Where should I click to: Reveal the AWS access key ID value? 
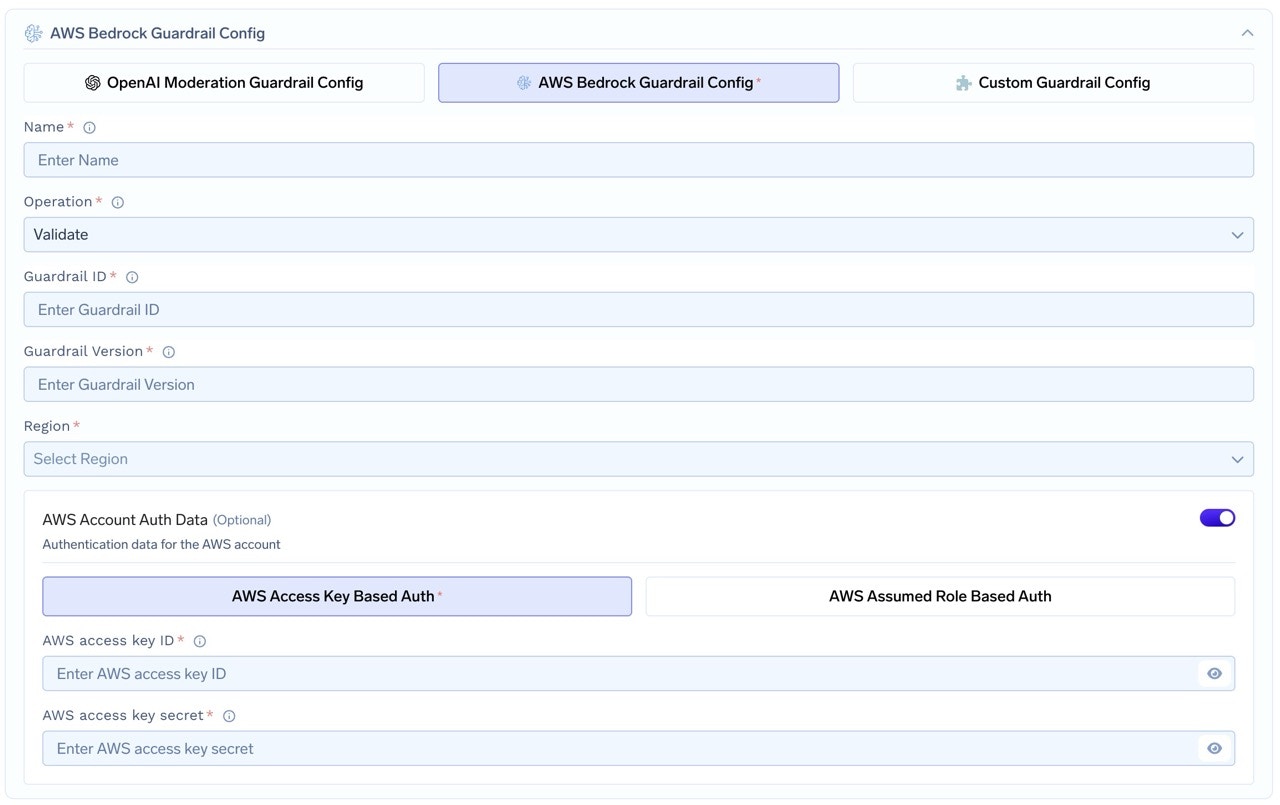tap(1214, 674)
